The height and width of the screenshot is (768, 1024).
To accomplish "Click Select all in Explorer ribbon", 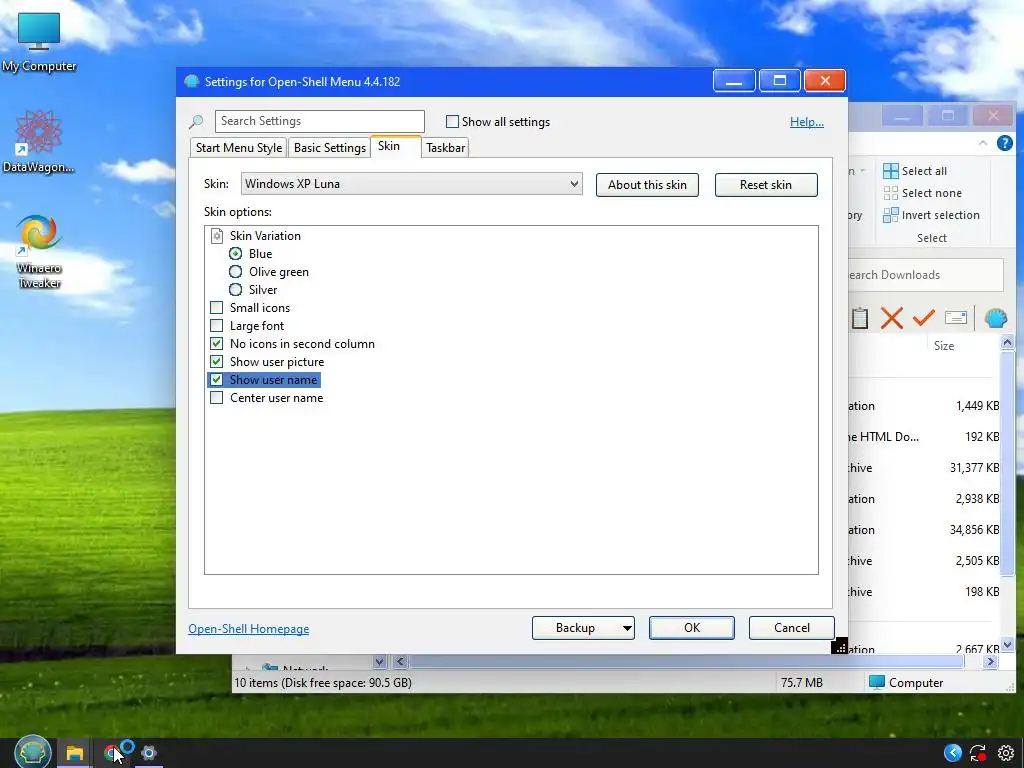I will [914, 171].
